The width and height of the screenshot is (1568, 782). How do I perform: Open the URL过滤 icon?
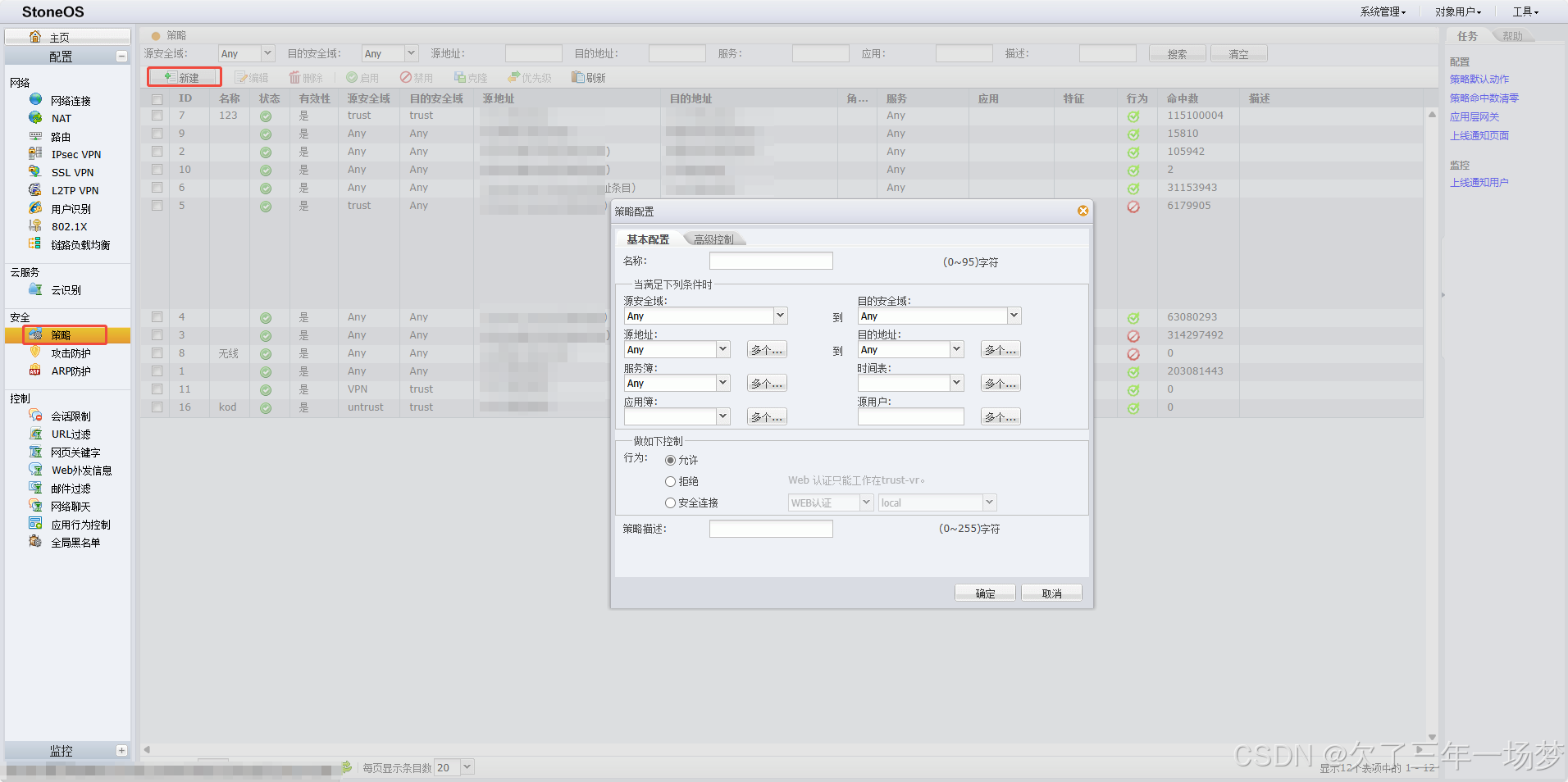[35, 434]
